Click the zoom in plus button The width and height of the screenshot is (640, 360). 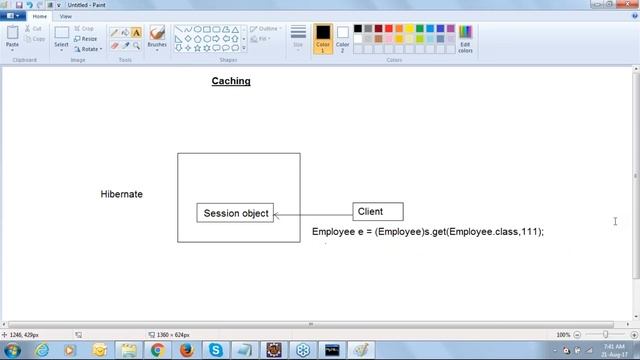[634, 335]
